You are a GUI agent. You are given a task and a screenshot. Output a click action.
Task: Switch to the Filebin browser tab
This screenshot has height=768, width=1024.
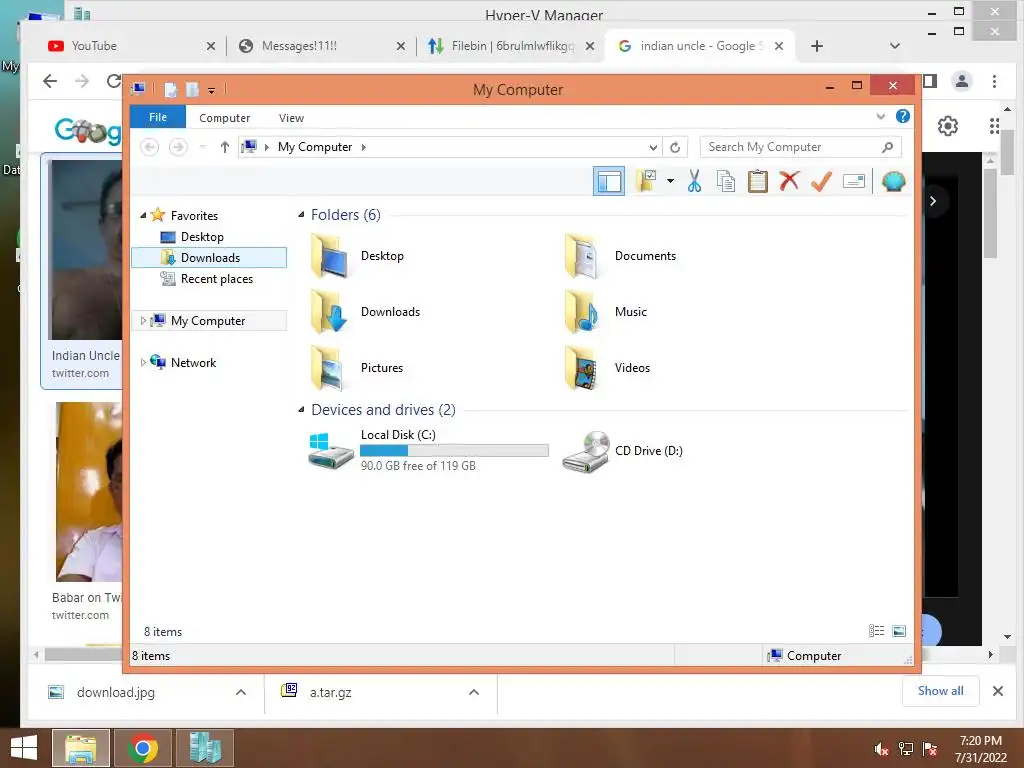(509, 46)
